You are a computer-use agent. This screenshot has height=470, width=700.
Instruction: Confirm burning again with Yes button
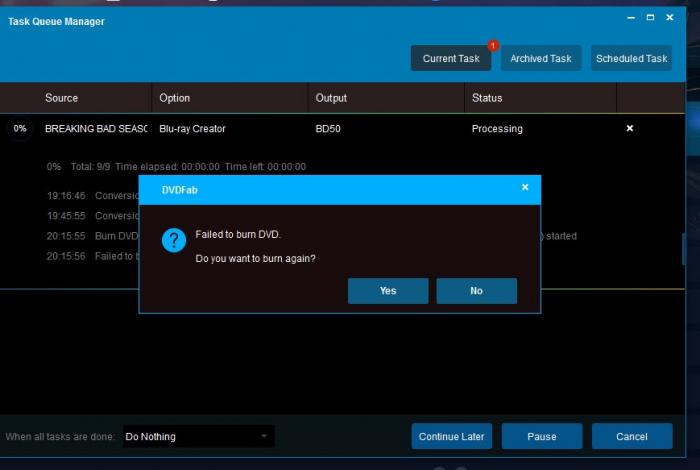point(388,291)
